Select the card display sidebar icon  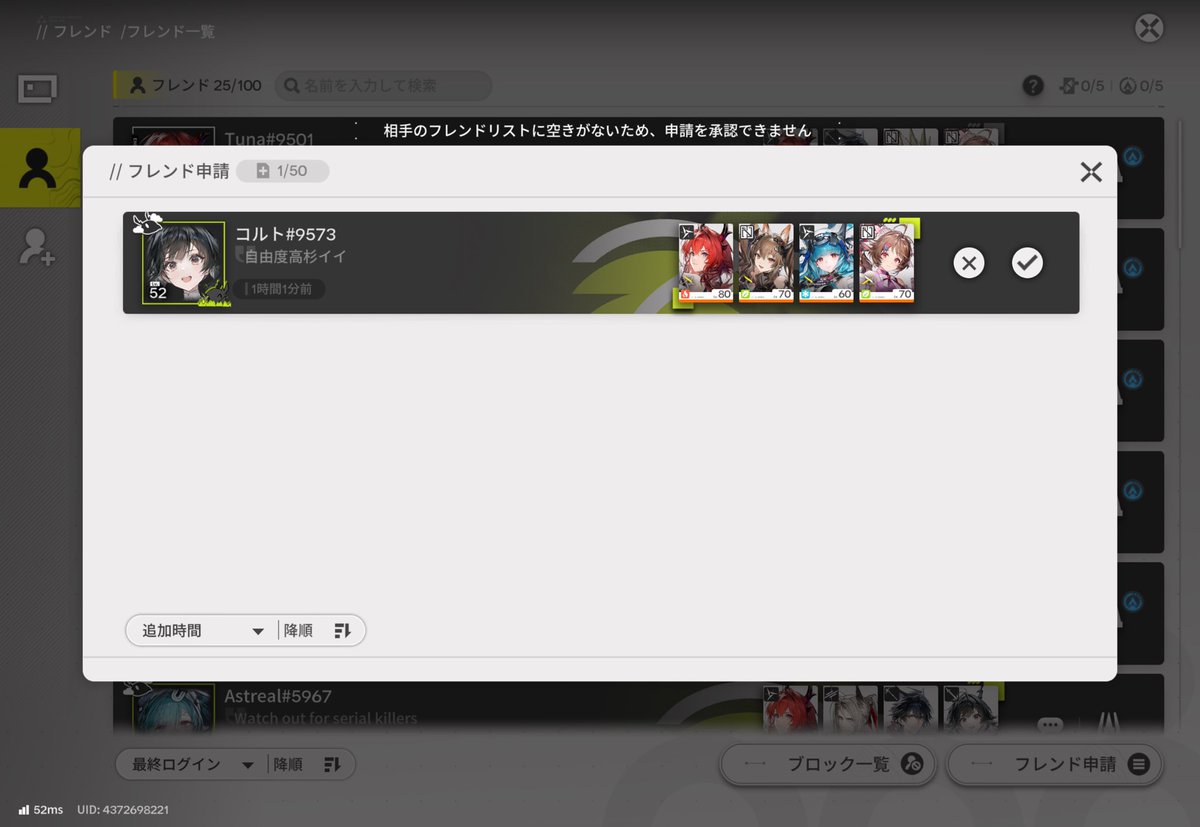[x=37, y=89]
